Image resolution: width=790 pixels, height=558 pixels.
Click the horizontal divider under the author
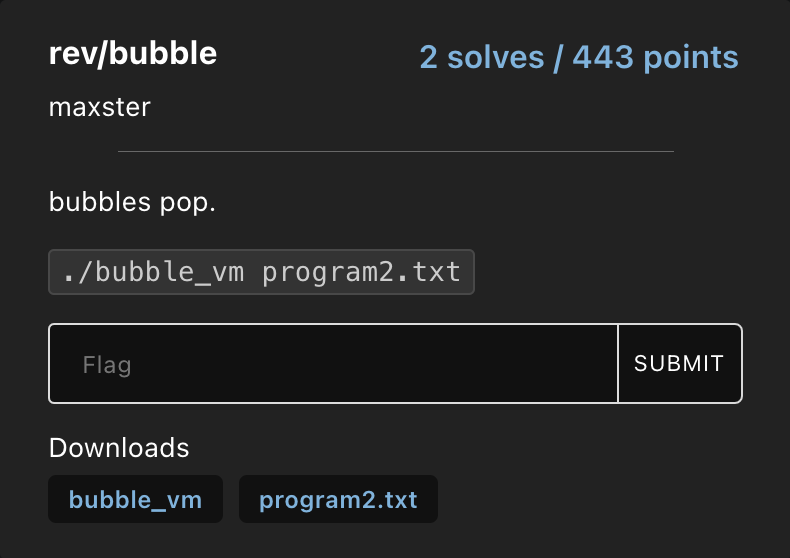[x=395, y=152]
